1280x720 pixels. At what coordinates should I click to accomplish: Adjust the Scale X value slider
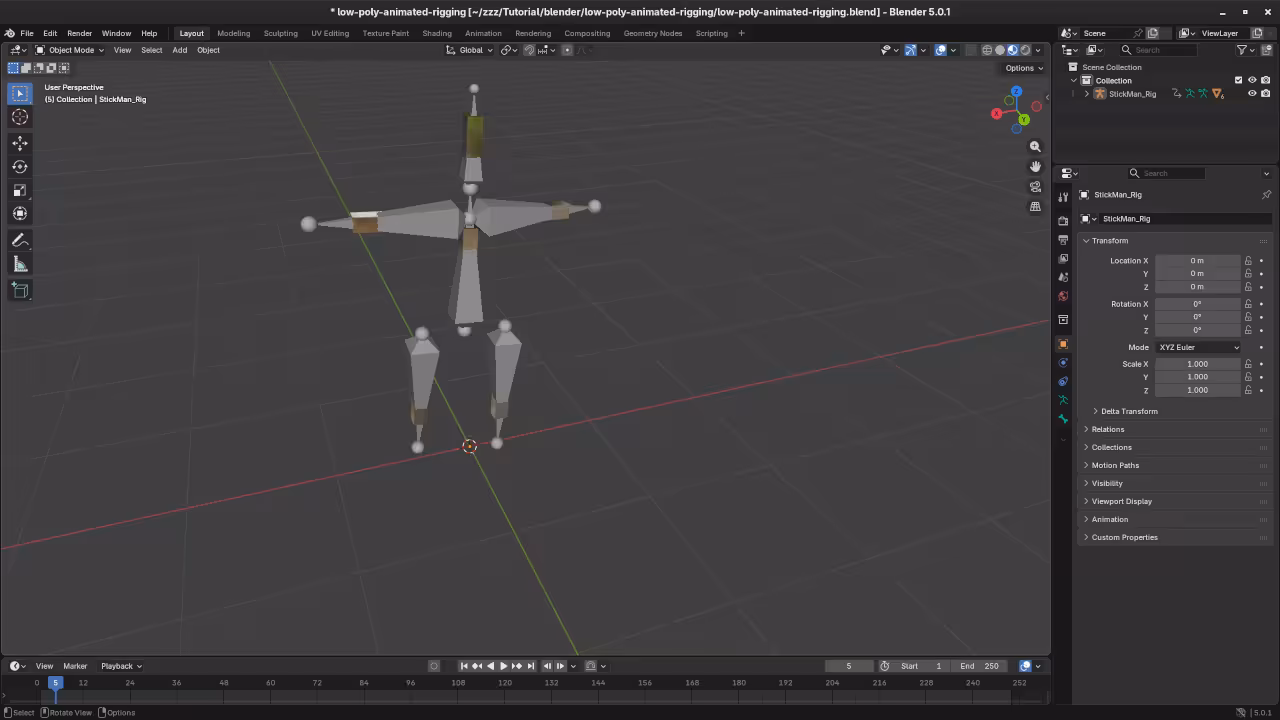pos(1197,364)
